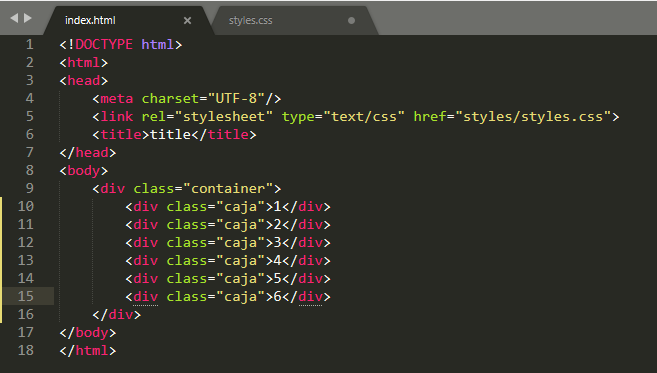Click the href attribute name on line 5

point(429,117)
